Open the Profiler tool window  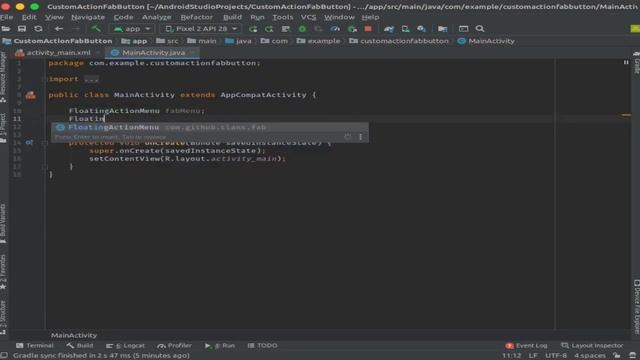point(175,346)
